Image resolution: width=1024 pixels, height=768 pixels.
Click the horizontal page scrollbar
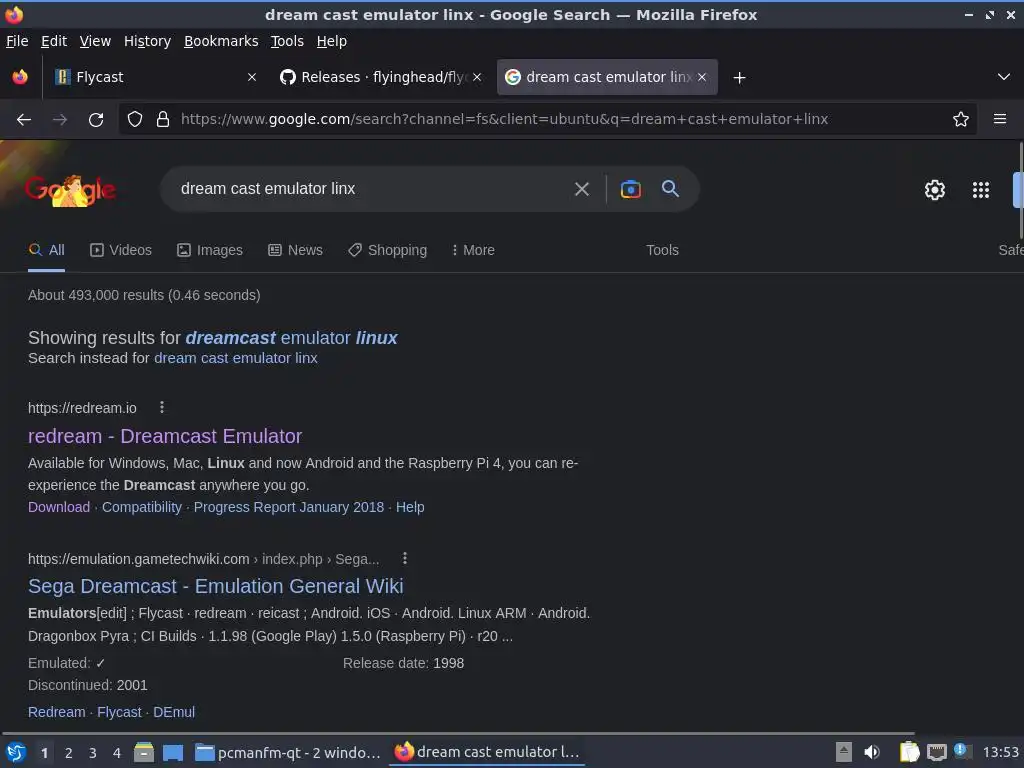pyautogui.click(x=457, y=733)
